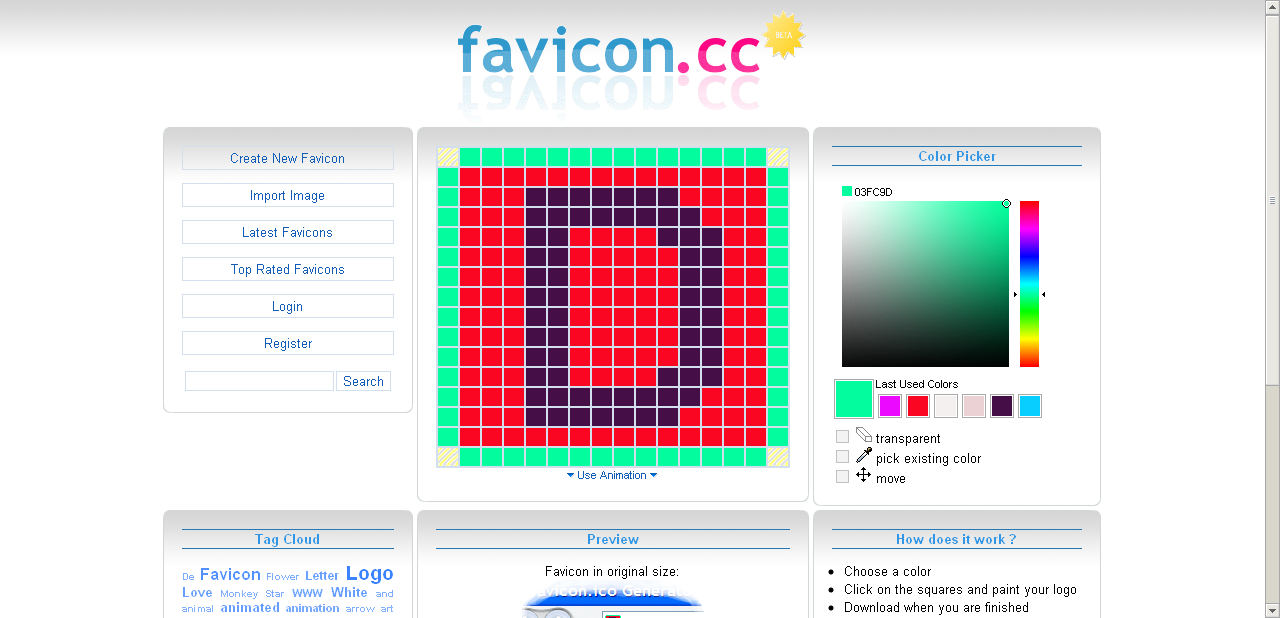
Task: Click the eyedropper icon for pick existing color
Action: (x=864, y=455)
